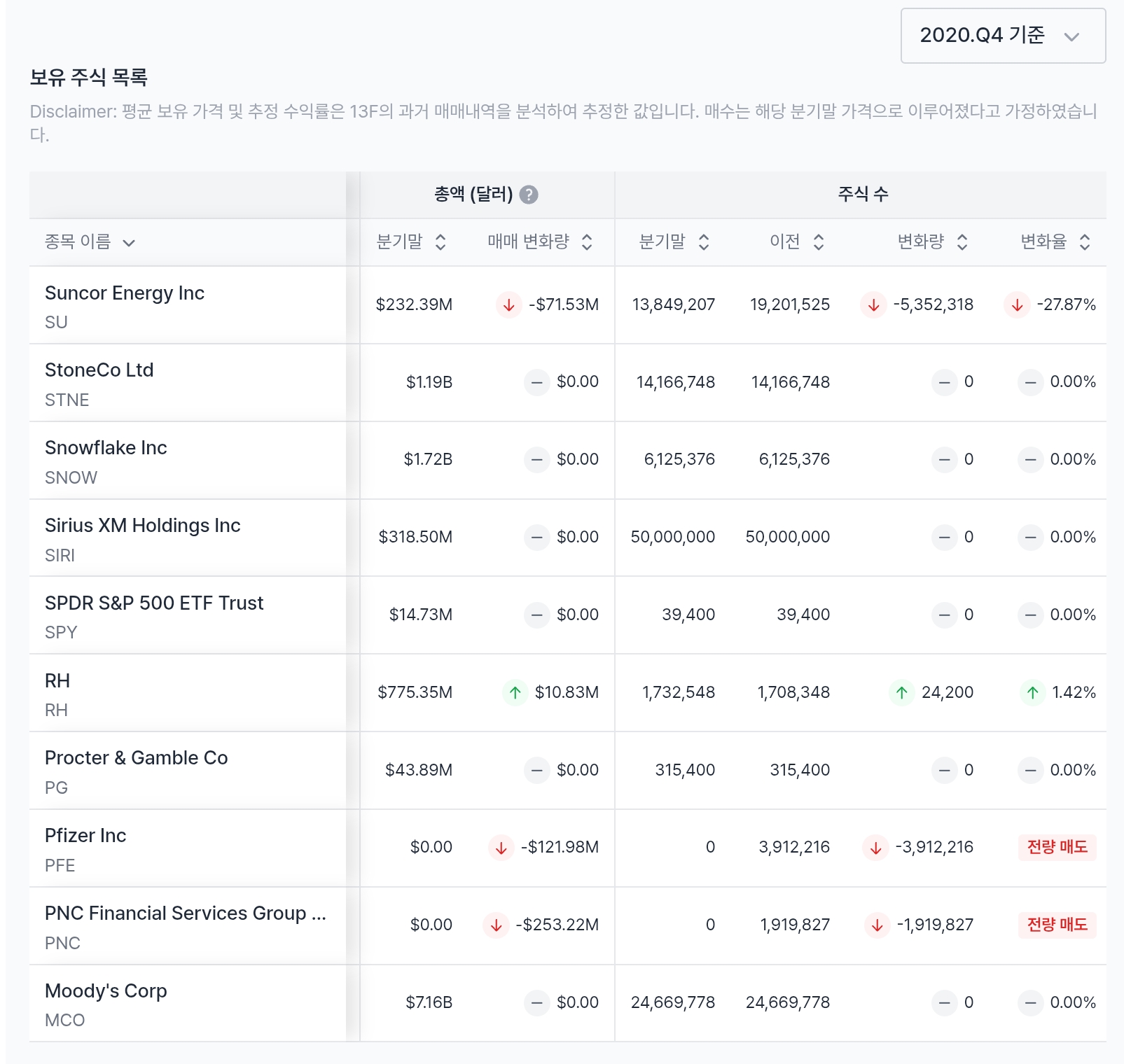The image size is (1124, 1064).
Task: Click the SIRI ticker symbol
Action: [60, 556]
